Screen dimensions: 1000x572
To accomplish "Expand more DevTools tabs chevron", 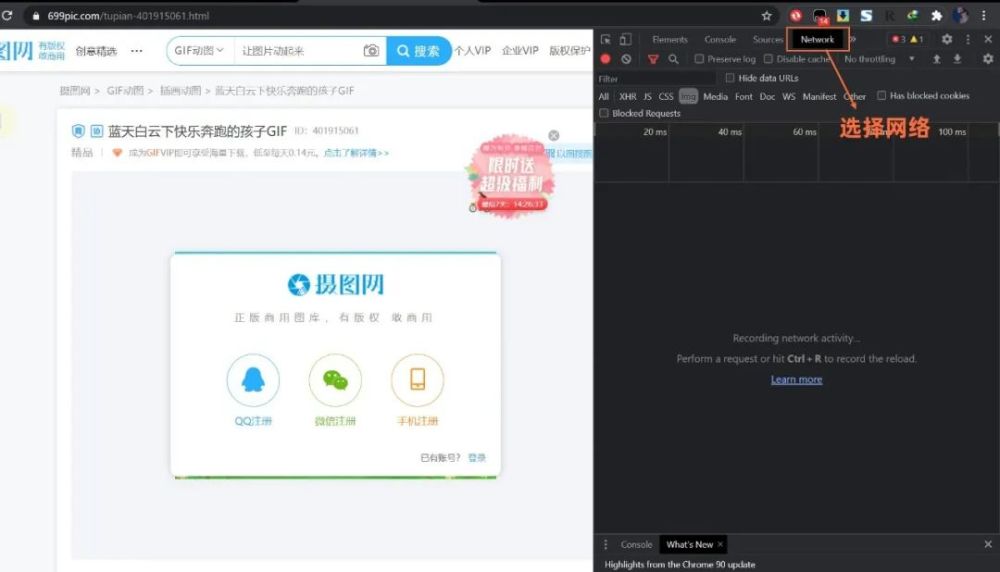I will 853,40.
